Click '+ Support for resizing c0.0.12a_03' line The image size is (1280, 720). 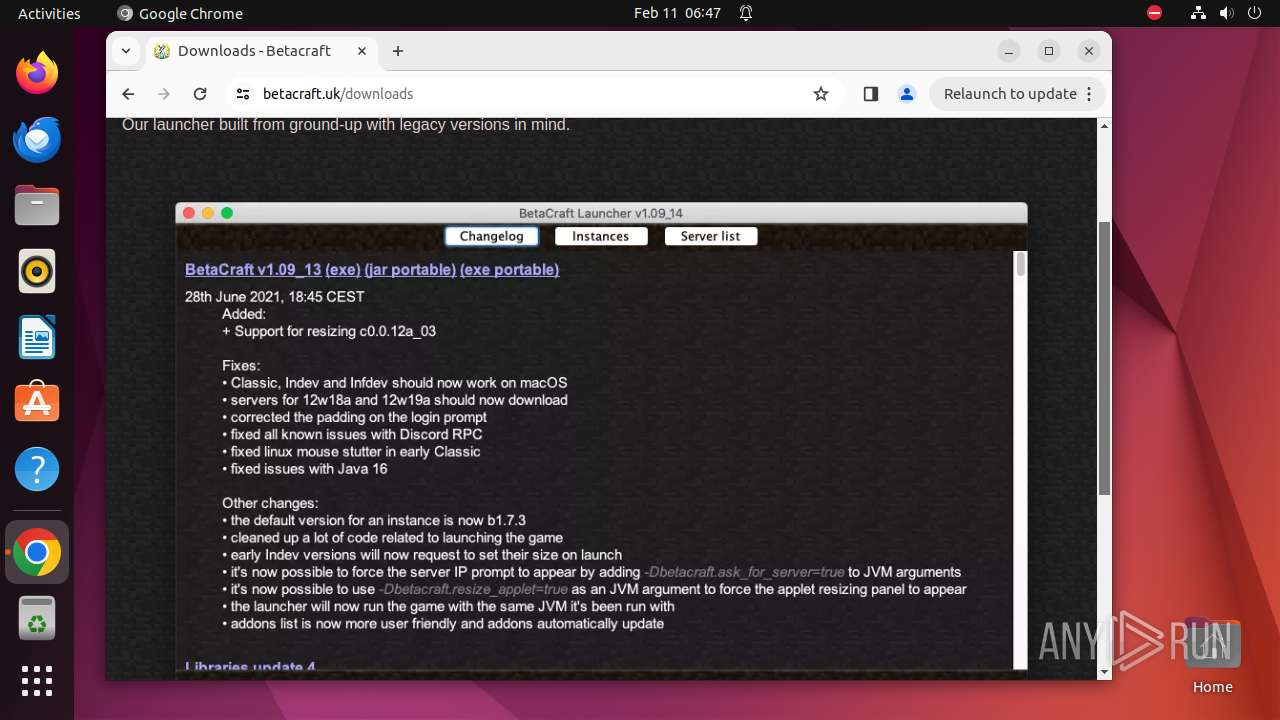[329, 331]
